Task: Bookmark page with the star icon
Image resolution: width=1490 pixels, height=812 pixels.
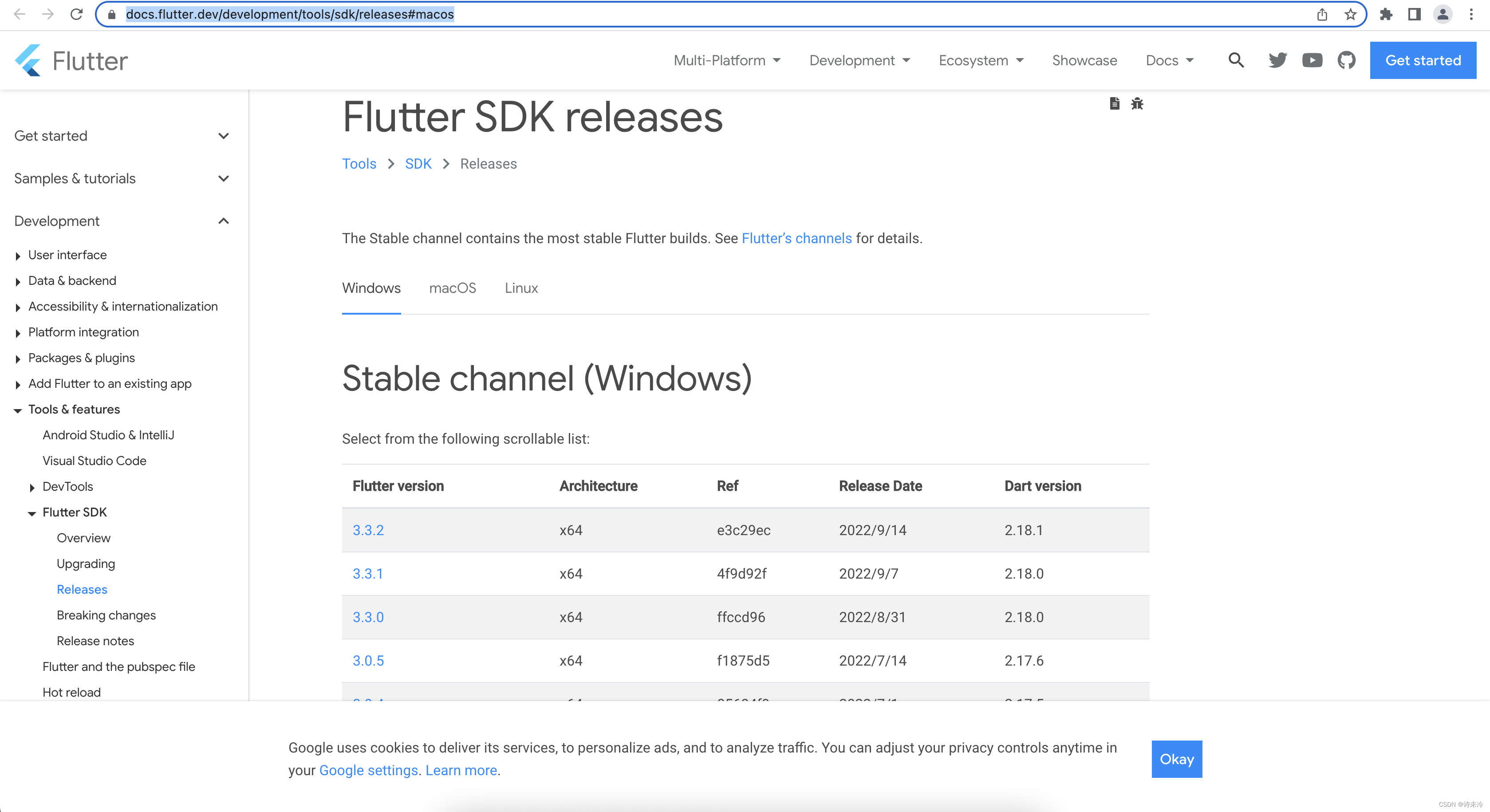Action: tap(1351, 14)
